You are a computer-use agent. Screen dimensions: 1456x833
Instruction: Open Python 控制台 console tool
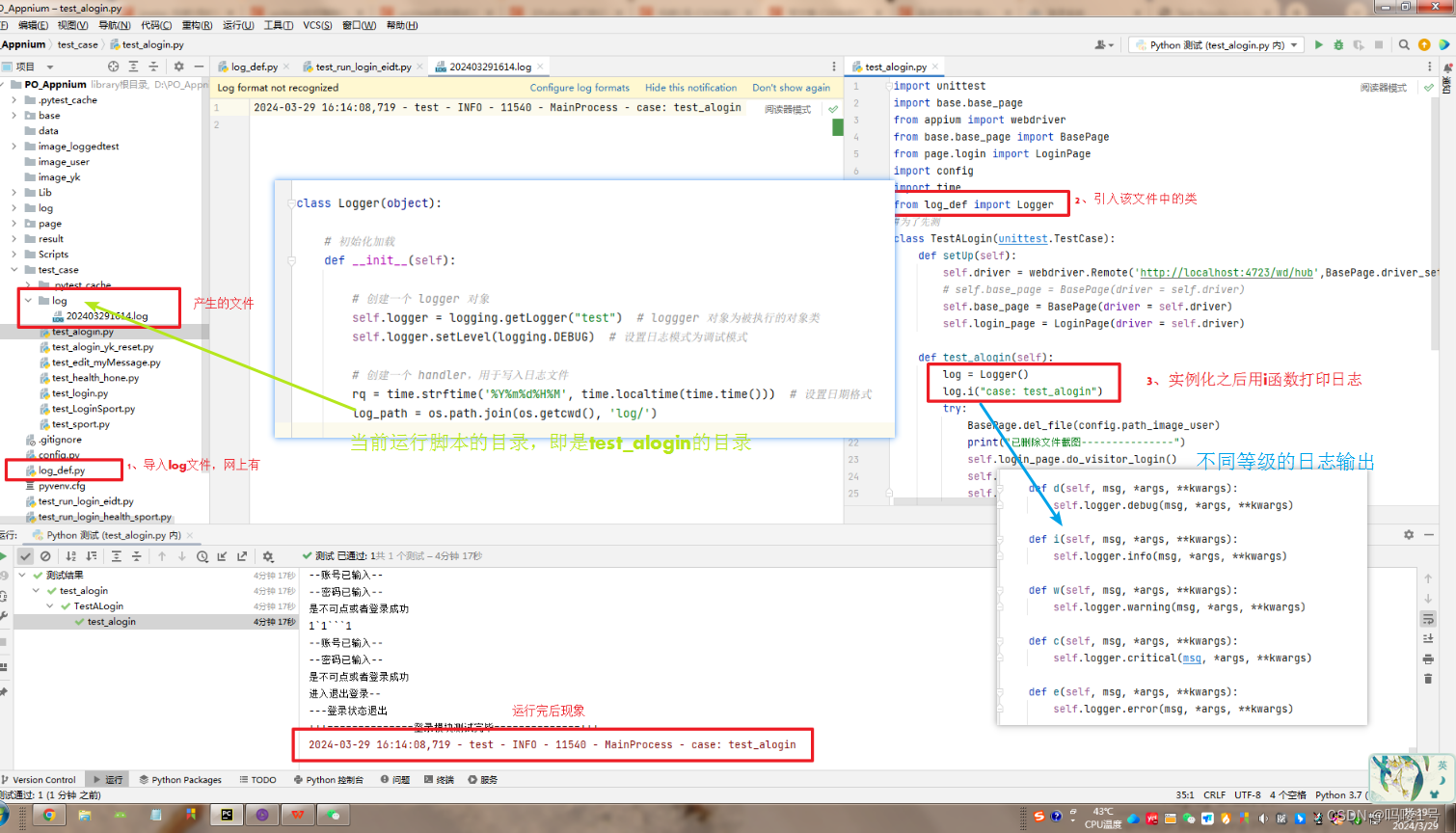(329, 780)
